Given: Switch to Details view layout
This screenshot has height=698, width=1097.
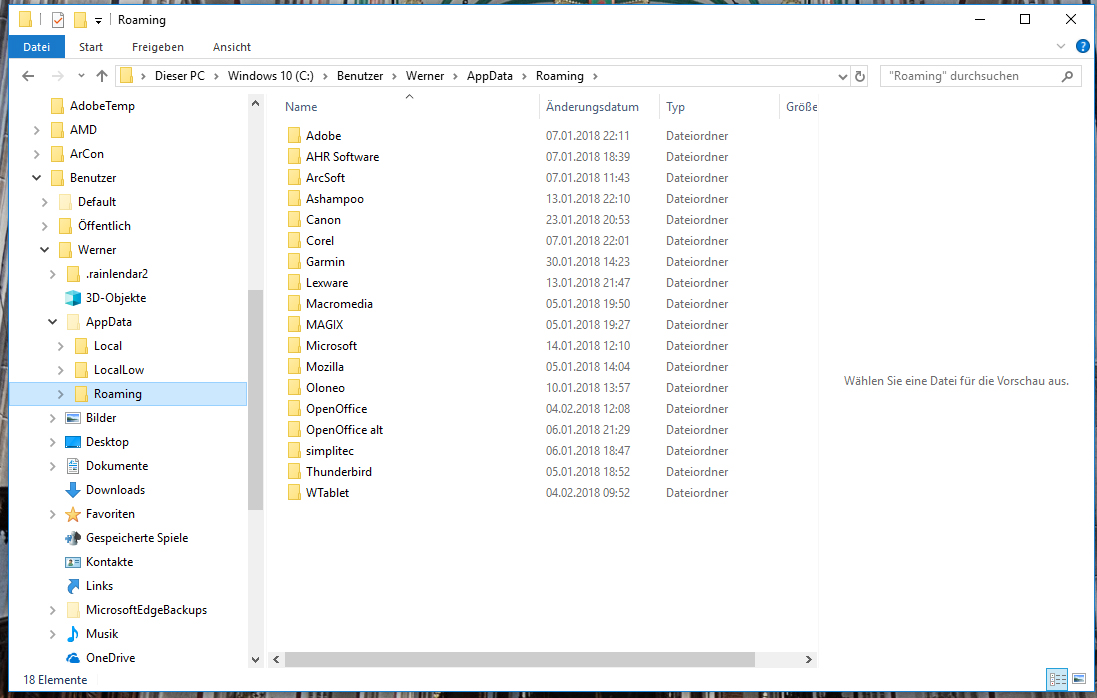Looking at the screenshot, I should [1058, 680].
